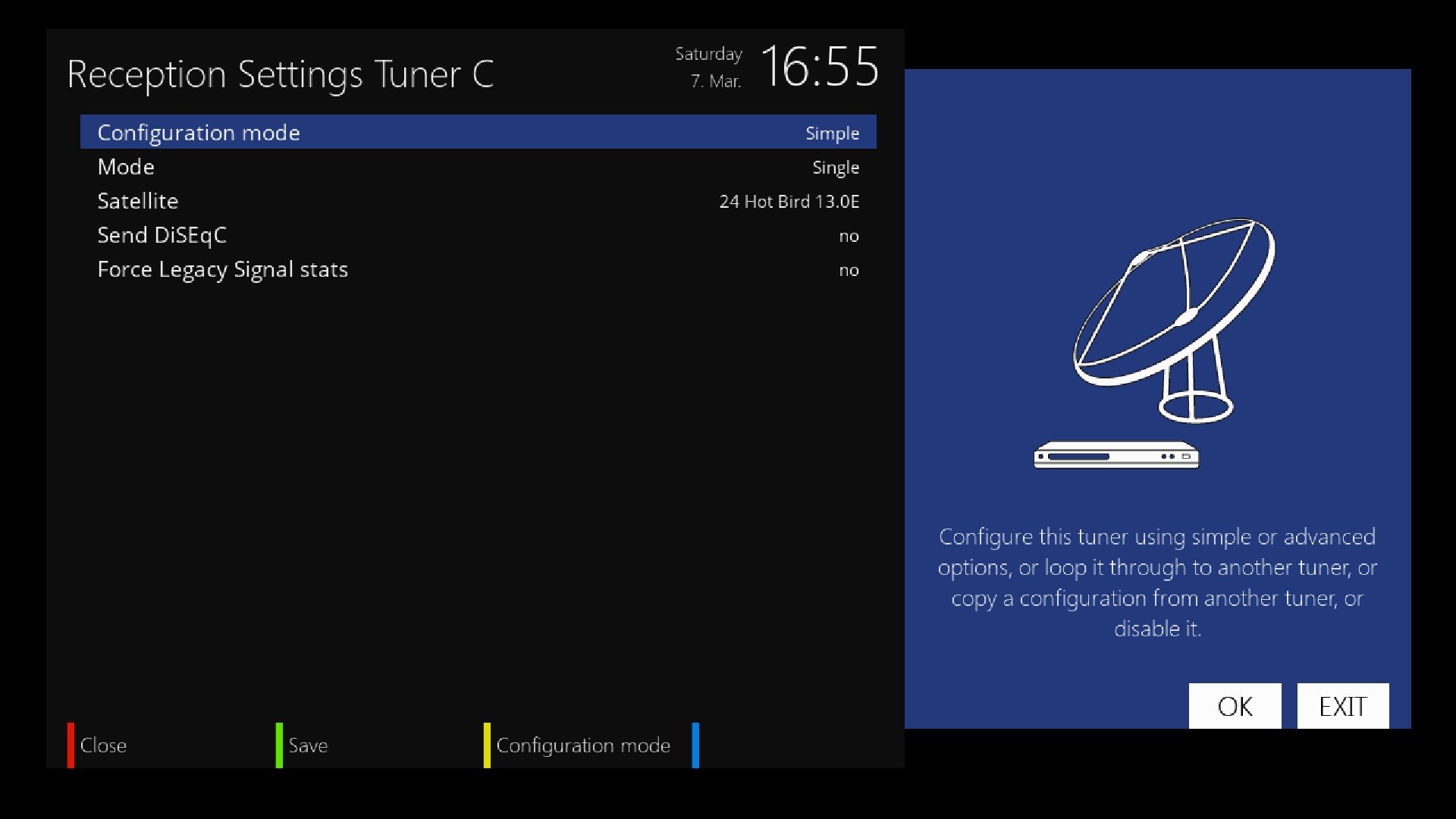Toggle Force Legacy Signal stats 'no'
The width and height of the screenshot is (1456, 819).
(849, 270)
